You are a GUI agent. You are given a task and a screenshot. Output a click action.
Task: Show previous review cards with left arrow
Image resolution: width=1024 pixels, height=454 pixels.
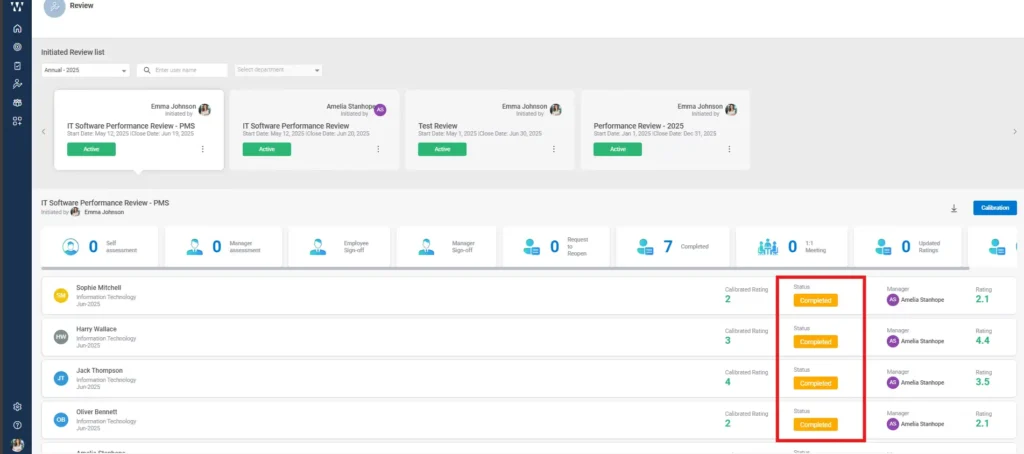(x=44, y=131)
